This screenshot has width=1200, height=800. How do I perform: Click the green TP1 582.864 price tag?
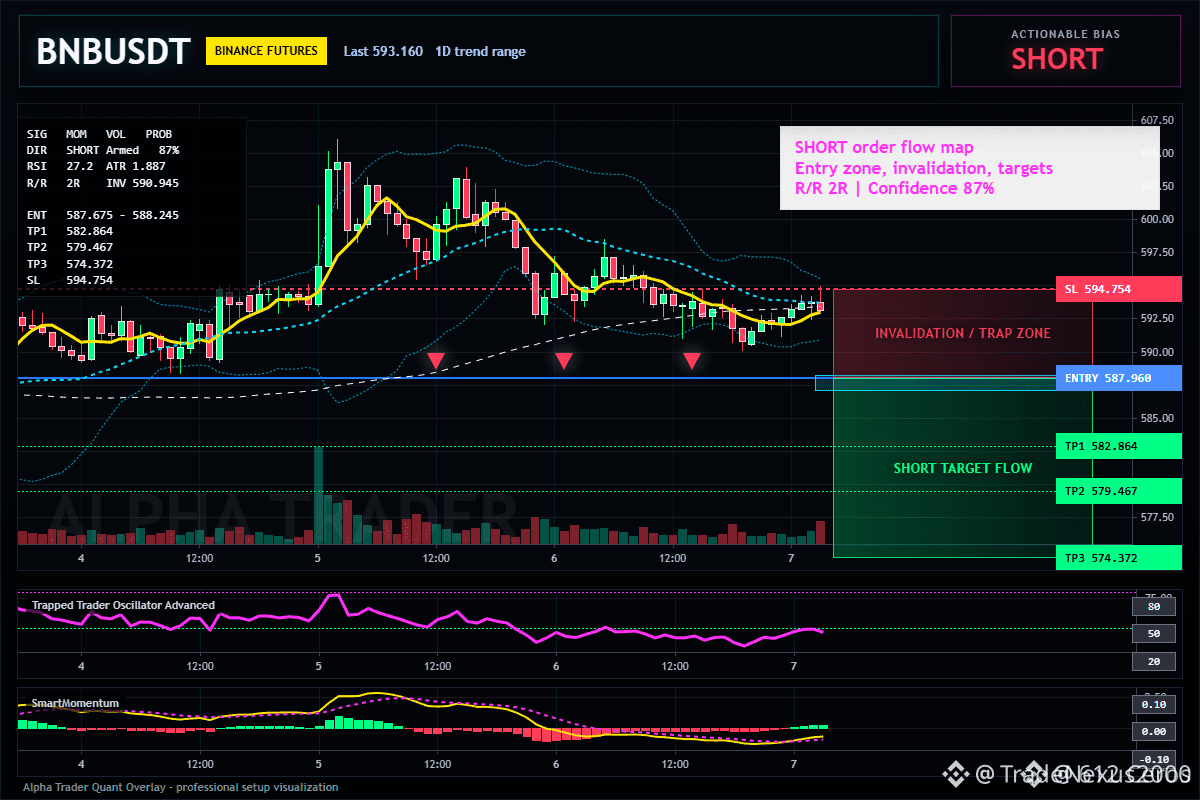coord(1118,446)
